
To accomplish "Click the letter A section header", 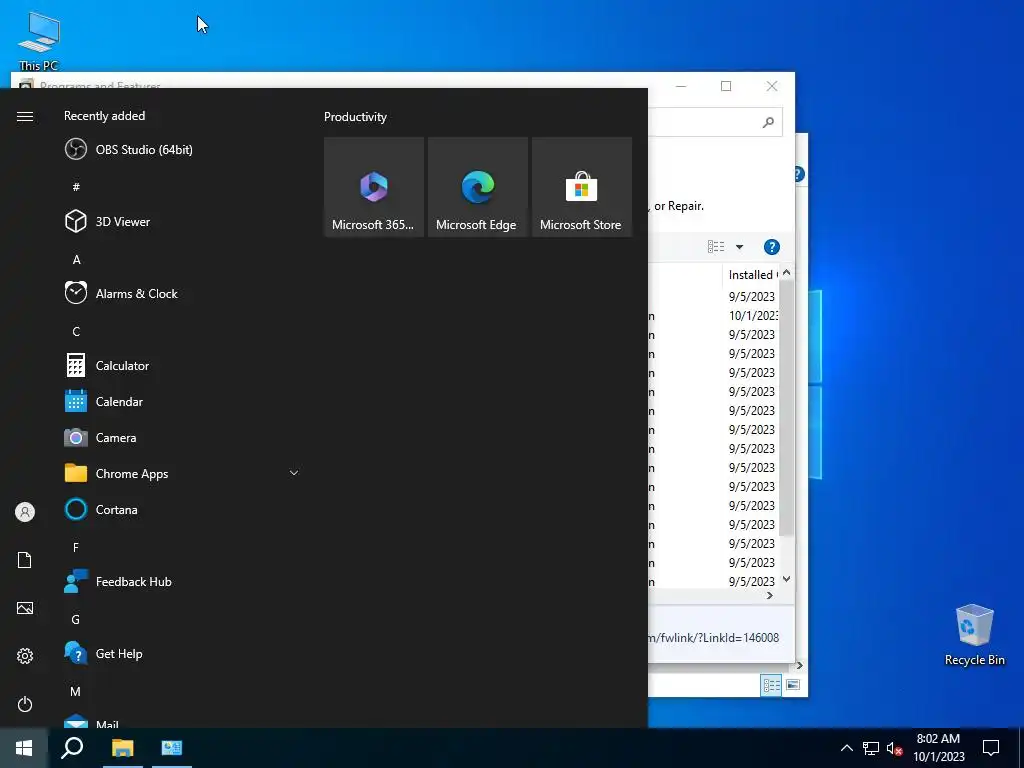I will coord(76,260).
